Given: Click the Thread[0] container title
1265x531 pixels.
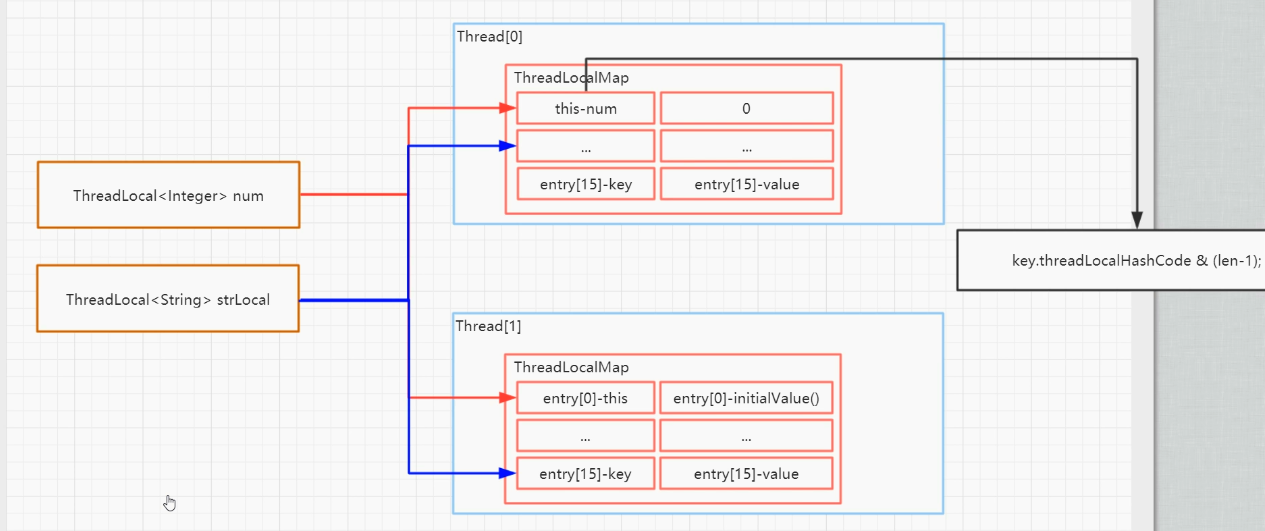Looking at the screenshot, I should (490, 37).
